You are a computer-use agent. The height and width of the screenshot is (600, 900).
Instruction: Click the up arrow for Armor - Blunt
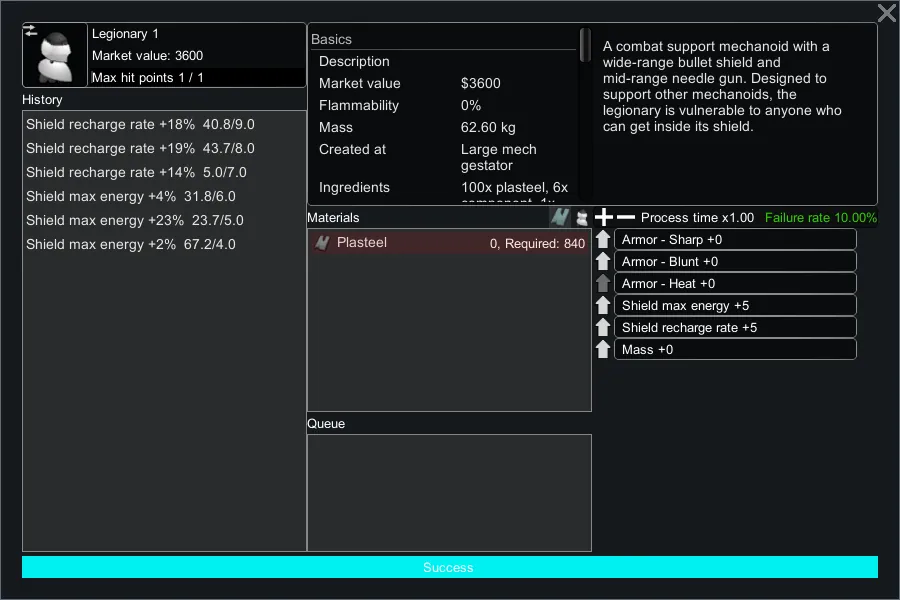603,262
